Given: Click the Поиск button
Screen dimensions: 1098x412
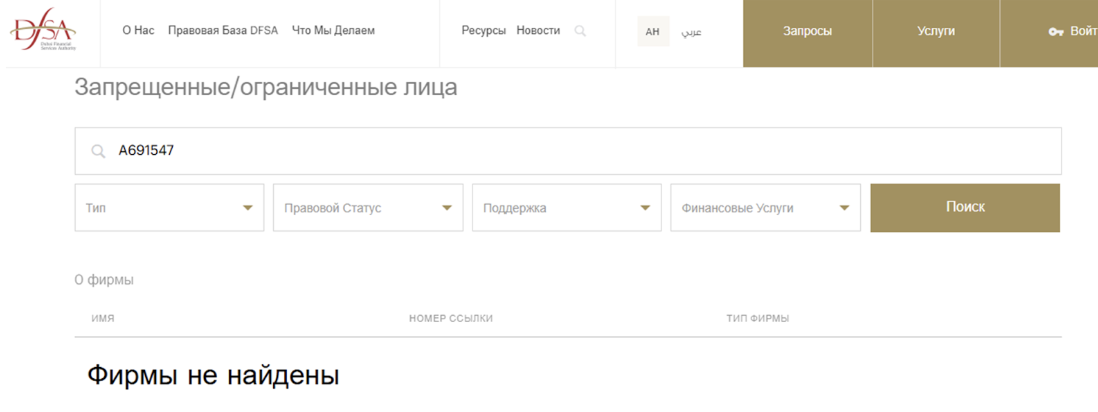Looking at the screenshot, I should pyautogui.click(x=965, y=207).
